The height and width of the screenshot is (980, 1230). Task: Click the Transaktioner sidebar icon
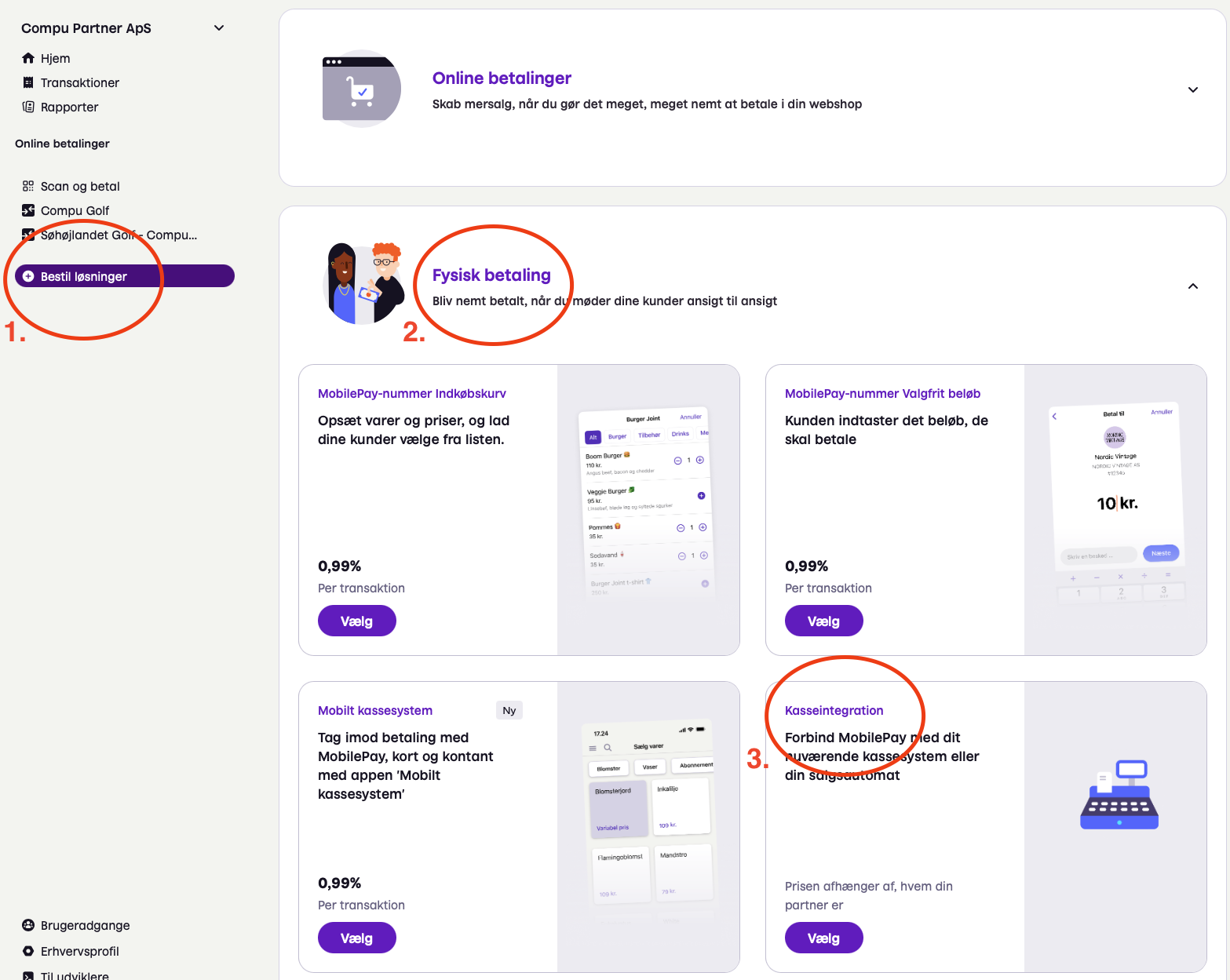click(28, 82)
